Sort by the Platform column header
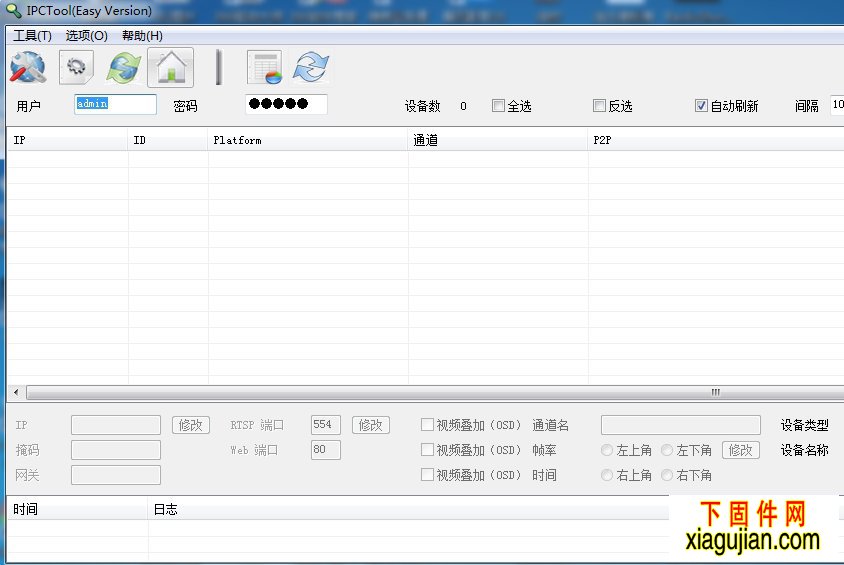 (307, 140)
